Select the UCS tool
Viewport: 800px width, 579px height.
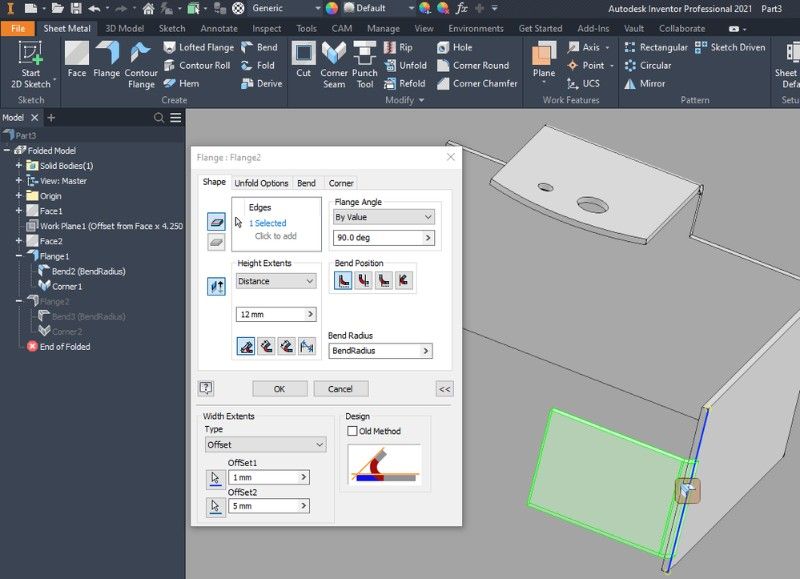click(583, 83)
